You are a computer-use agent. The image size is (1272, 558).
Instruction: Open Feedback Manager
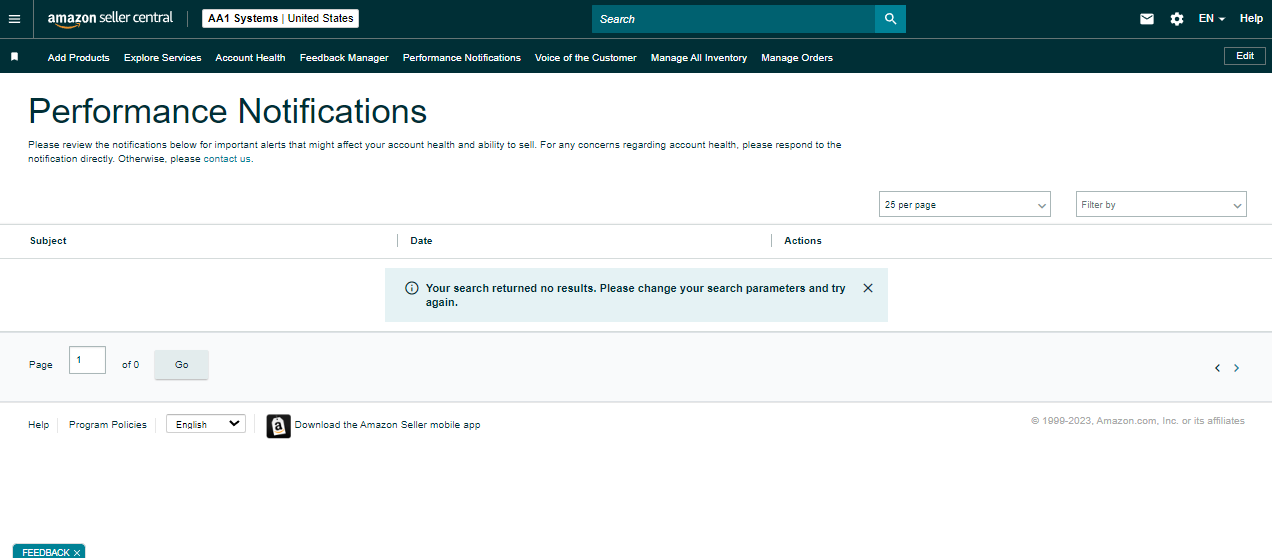pyautogui.click(x=344, y=58)
